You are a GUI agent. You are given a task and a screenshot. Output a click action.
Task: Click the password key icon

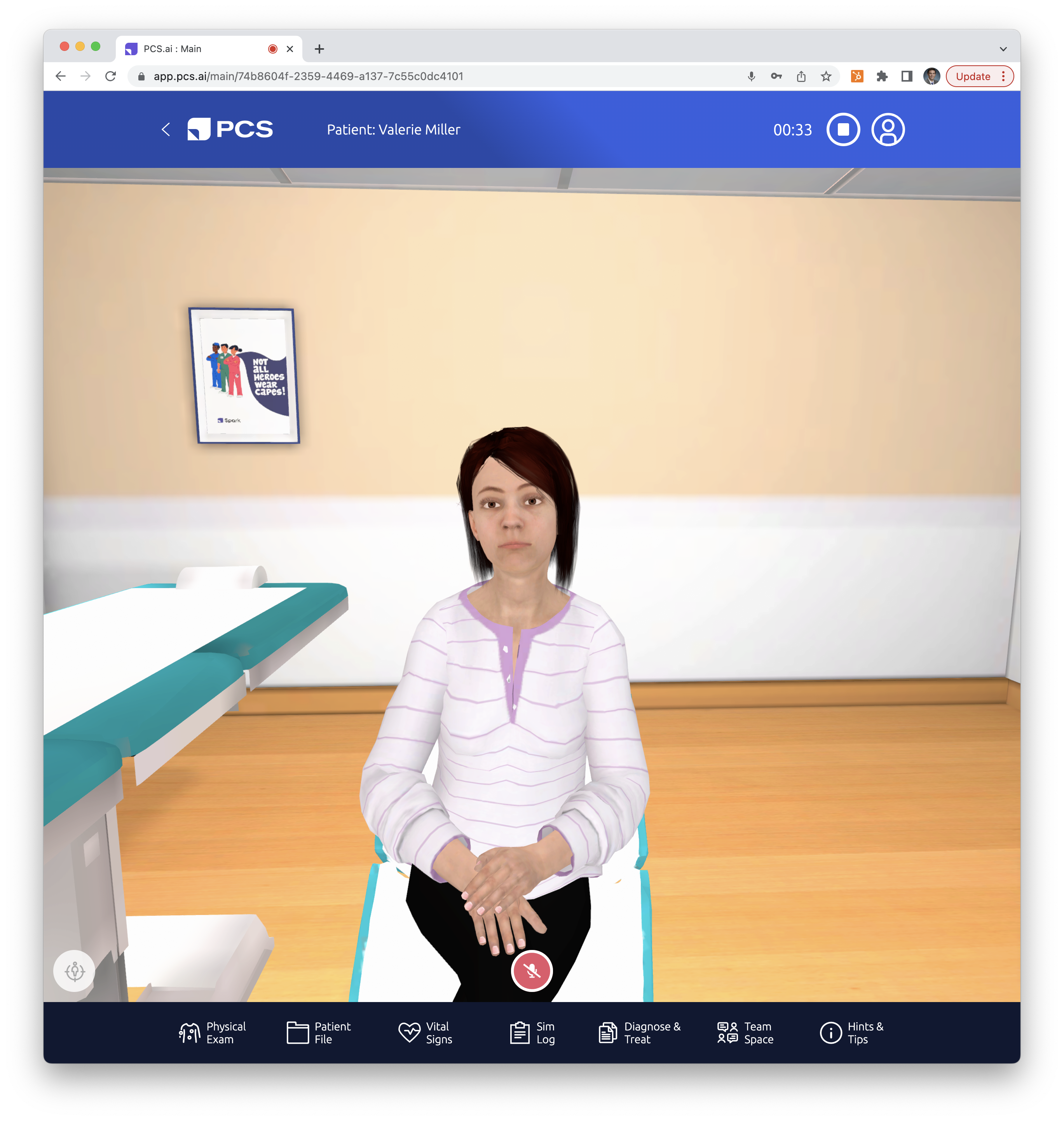pos(776,76)
